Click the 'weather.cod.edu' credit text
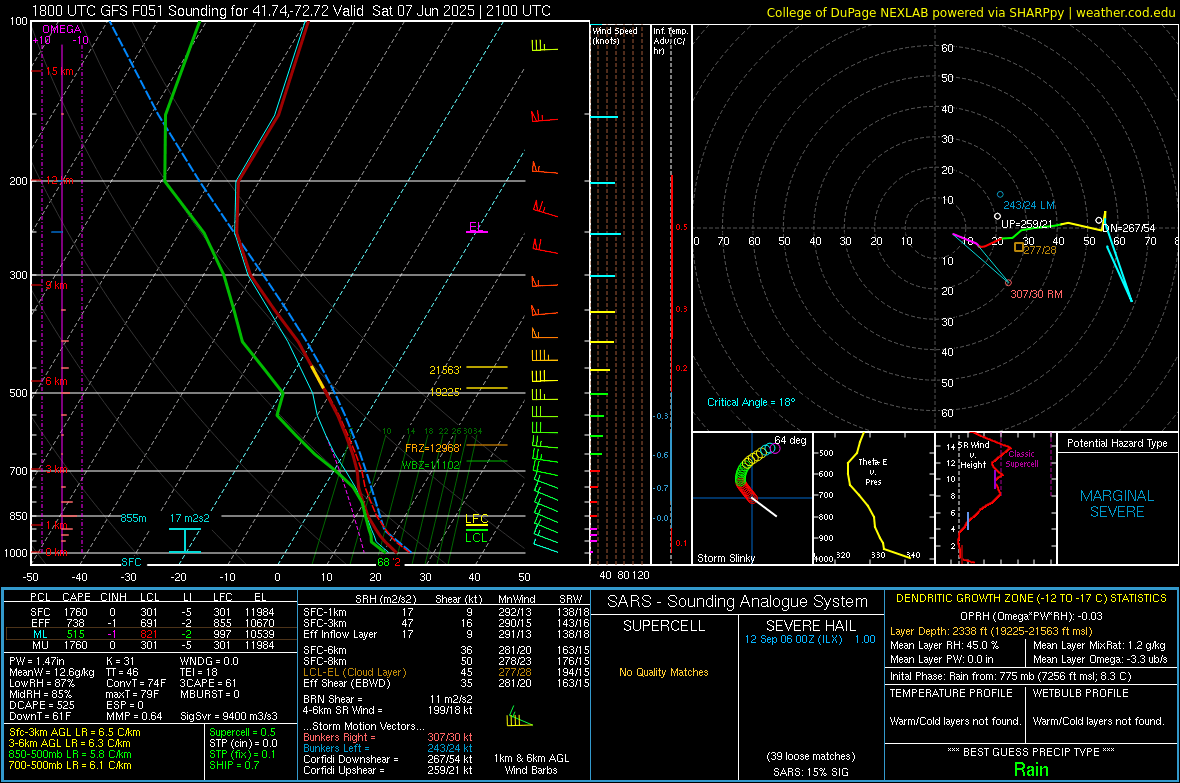This screenshot has height=783, width=1180. tap(1125, 12)
